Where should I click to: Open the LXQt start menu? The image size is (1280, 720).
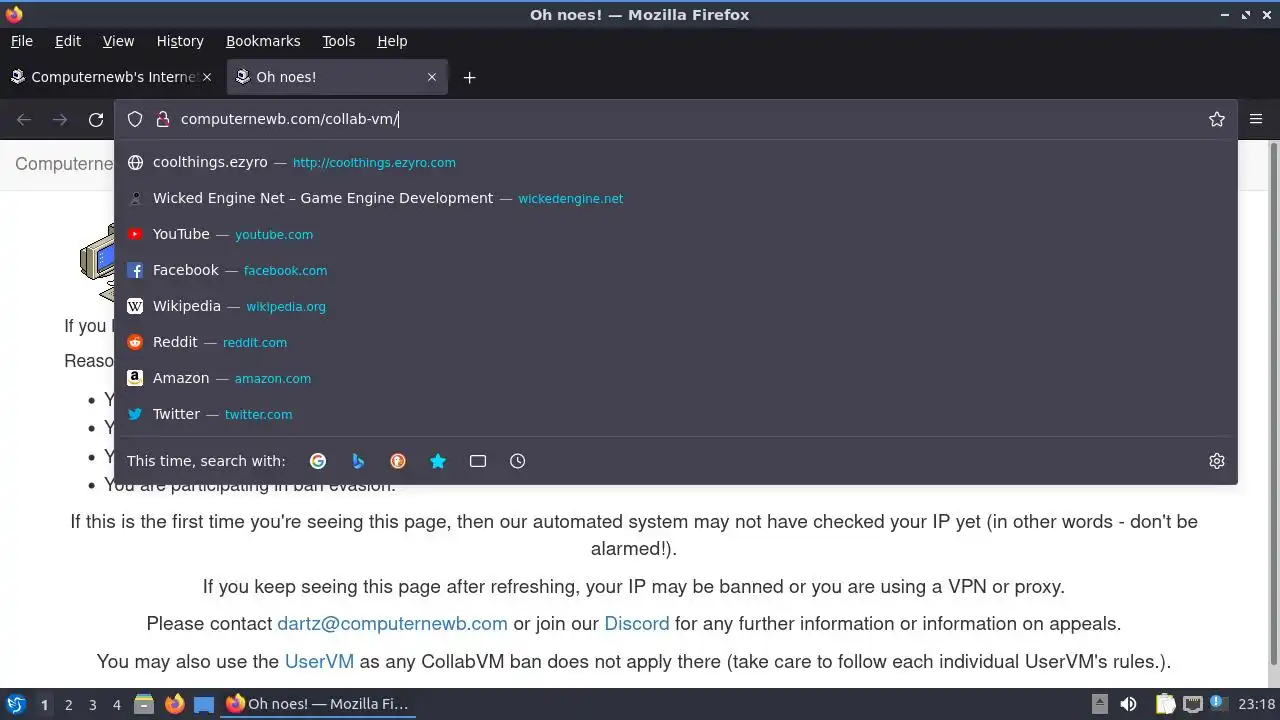coord(15,704)
